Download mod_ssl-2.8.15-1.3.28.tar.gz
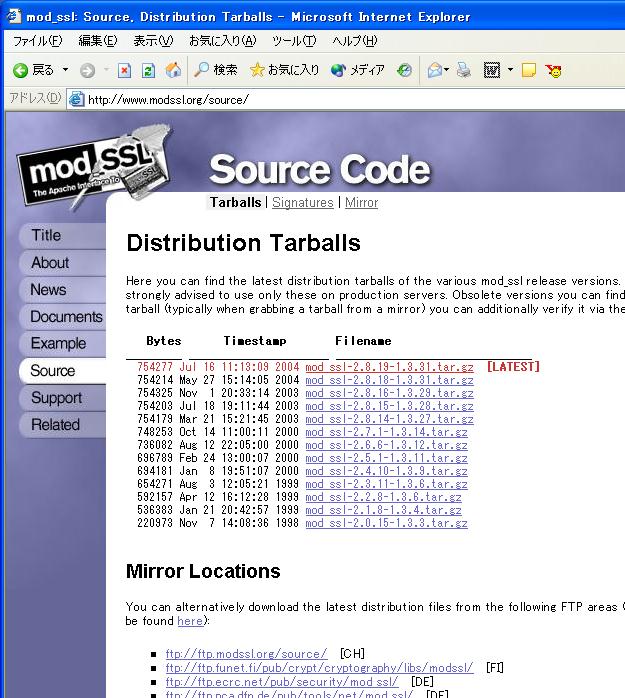625x698 pixels. click(390, 406)
